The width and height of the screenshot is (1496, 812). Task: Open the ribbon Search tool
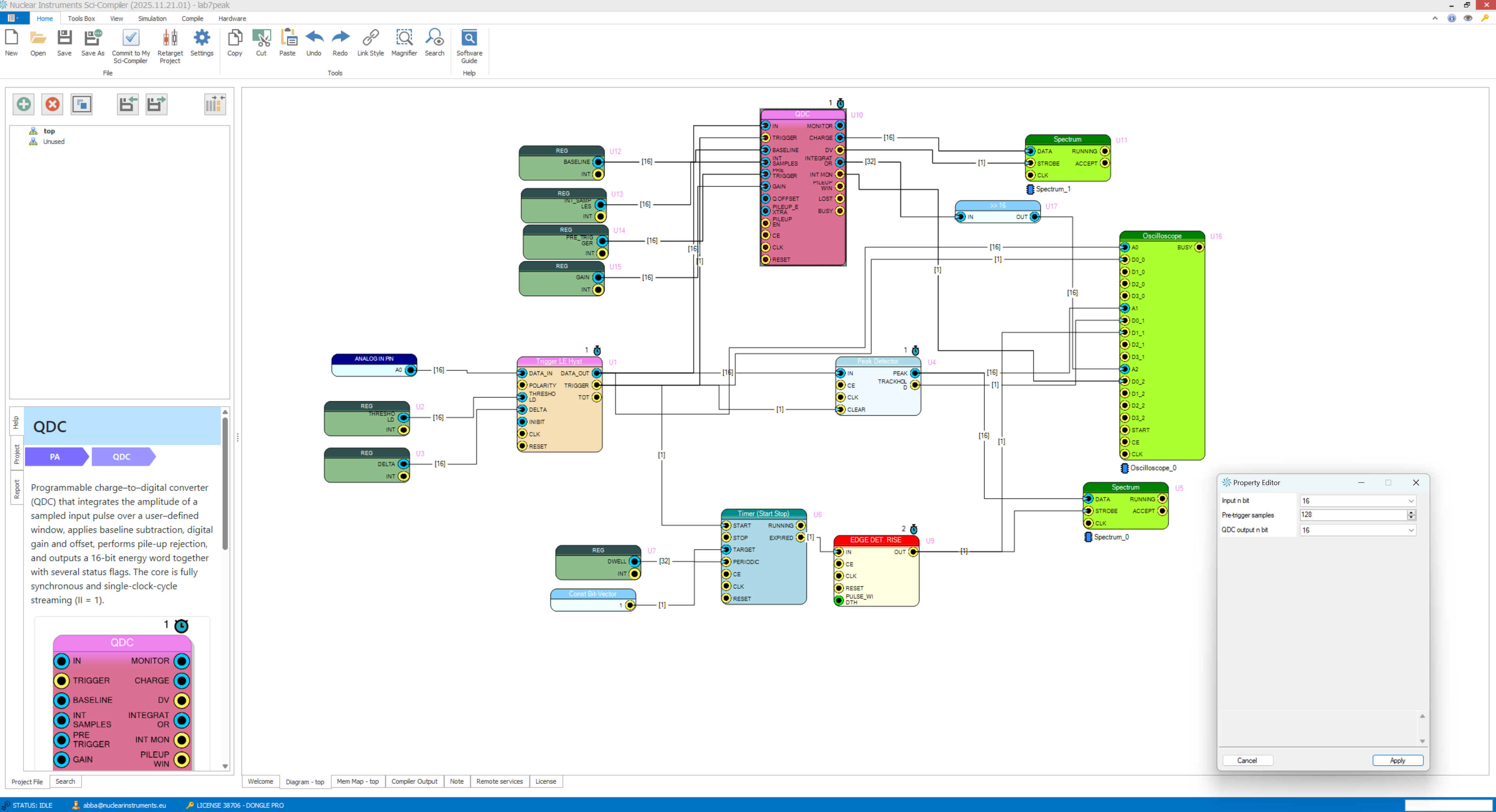pos(435,43)
